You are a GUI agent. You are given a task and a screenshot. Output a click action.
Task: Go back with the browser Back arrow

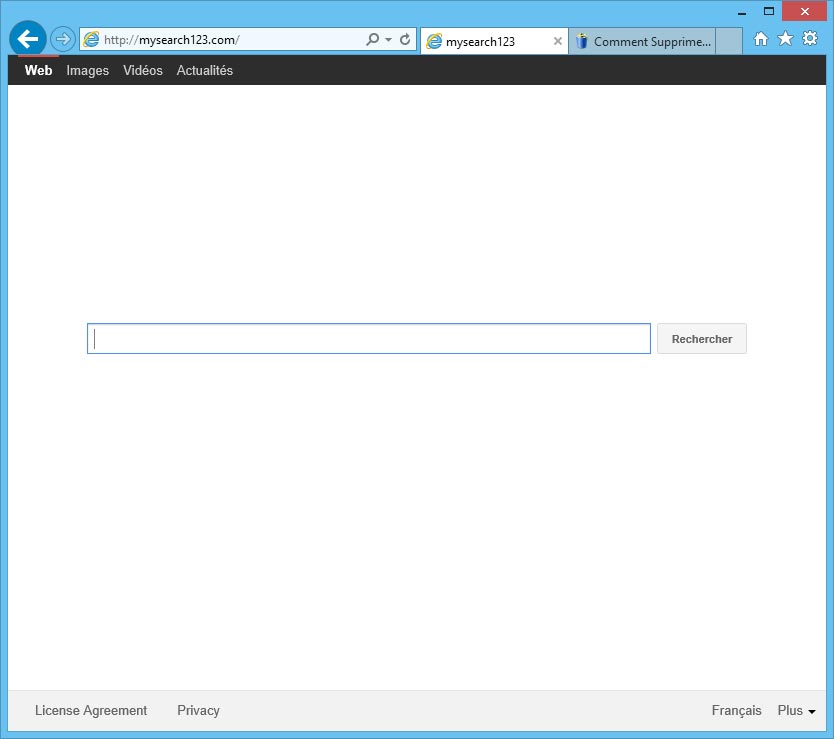(x=28, y=38)
